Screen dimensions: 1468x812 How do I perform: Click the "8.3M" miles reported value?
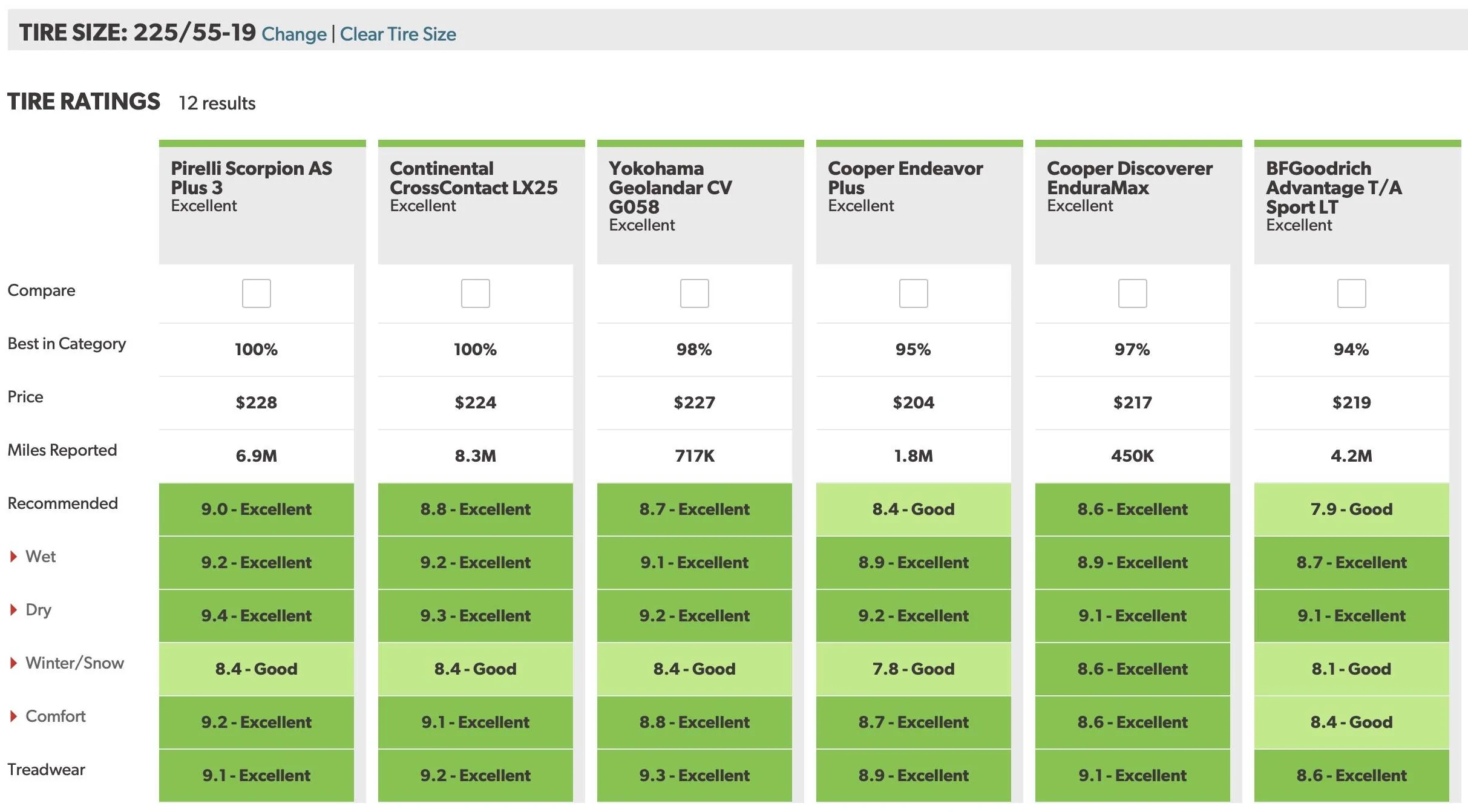tap(476, 456)
